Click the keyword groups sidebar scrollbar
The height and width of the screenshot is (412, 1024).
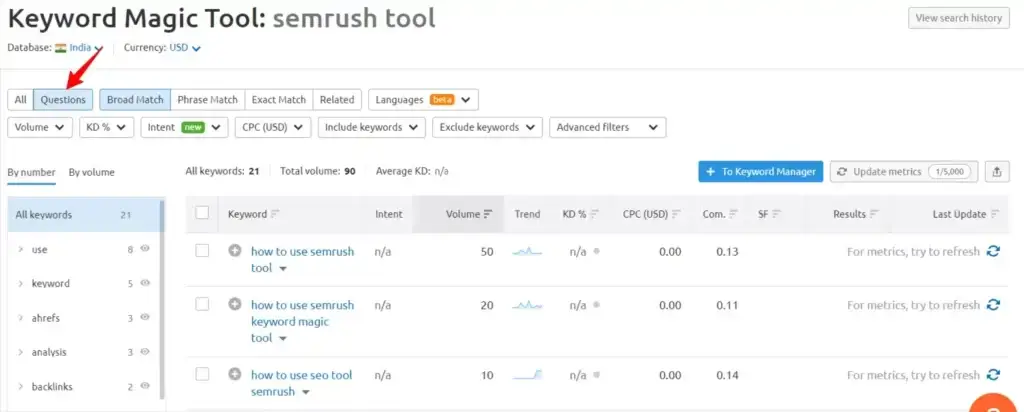click(x=162, y=300)
